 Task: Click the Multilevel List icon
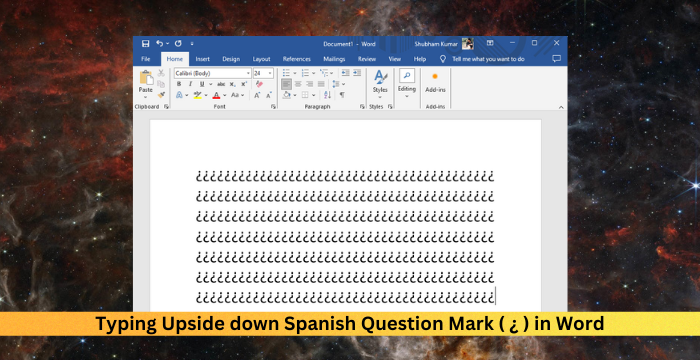click(324, 73)
